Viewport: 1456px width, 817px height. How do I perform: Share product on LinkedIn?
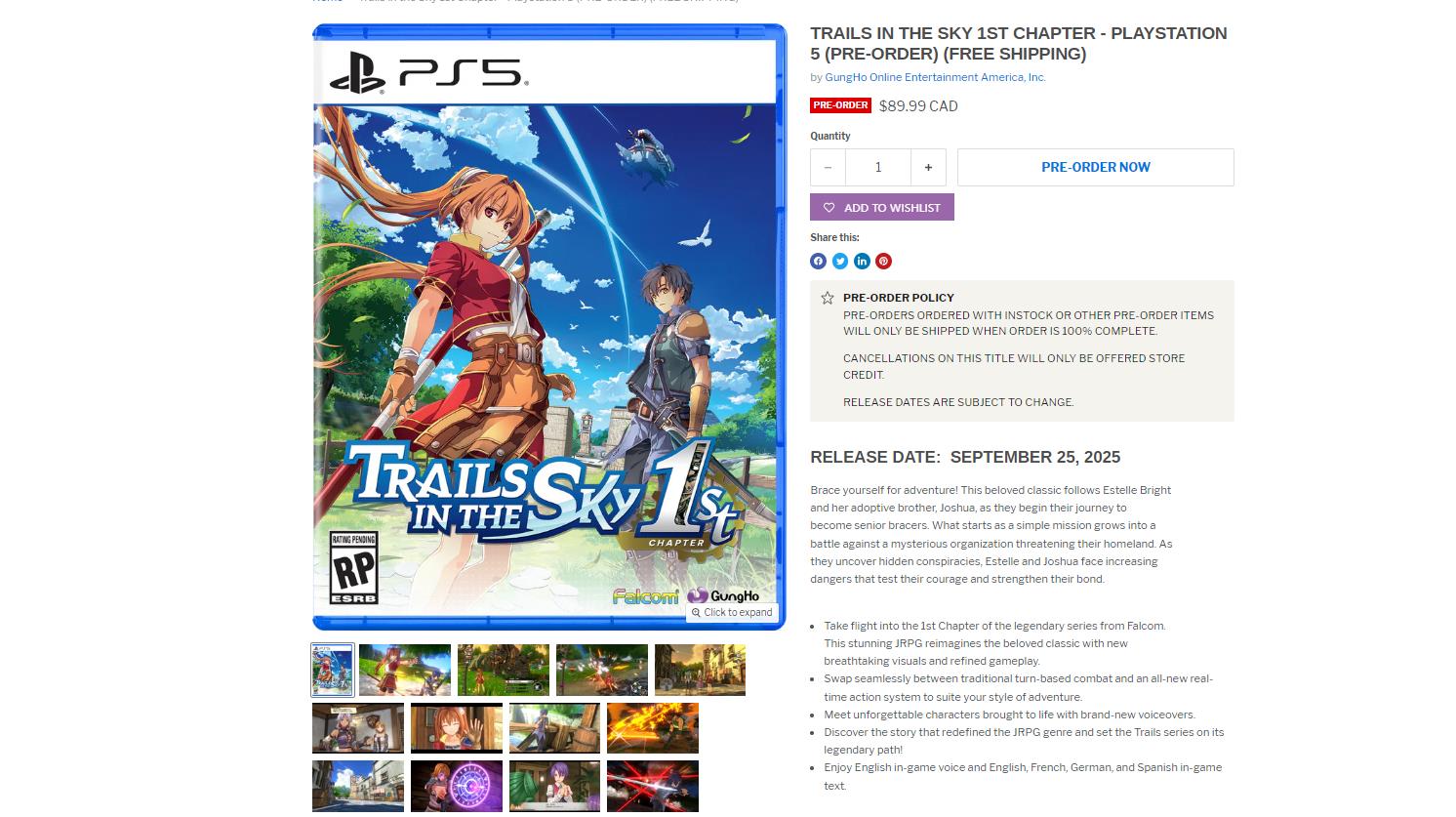pos(862,261)
